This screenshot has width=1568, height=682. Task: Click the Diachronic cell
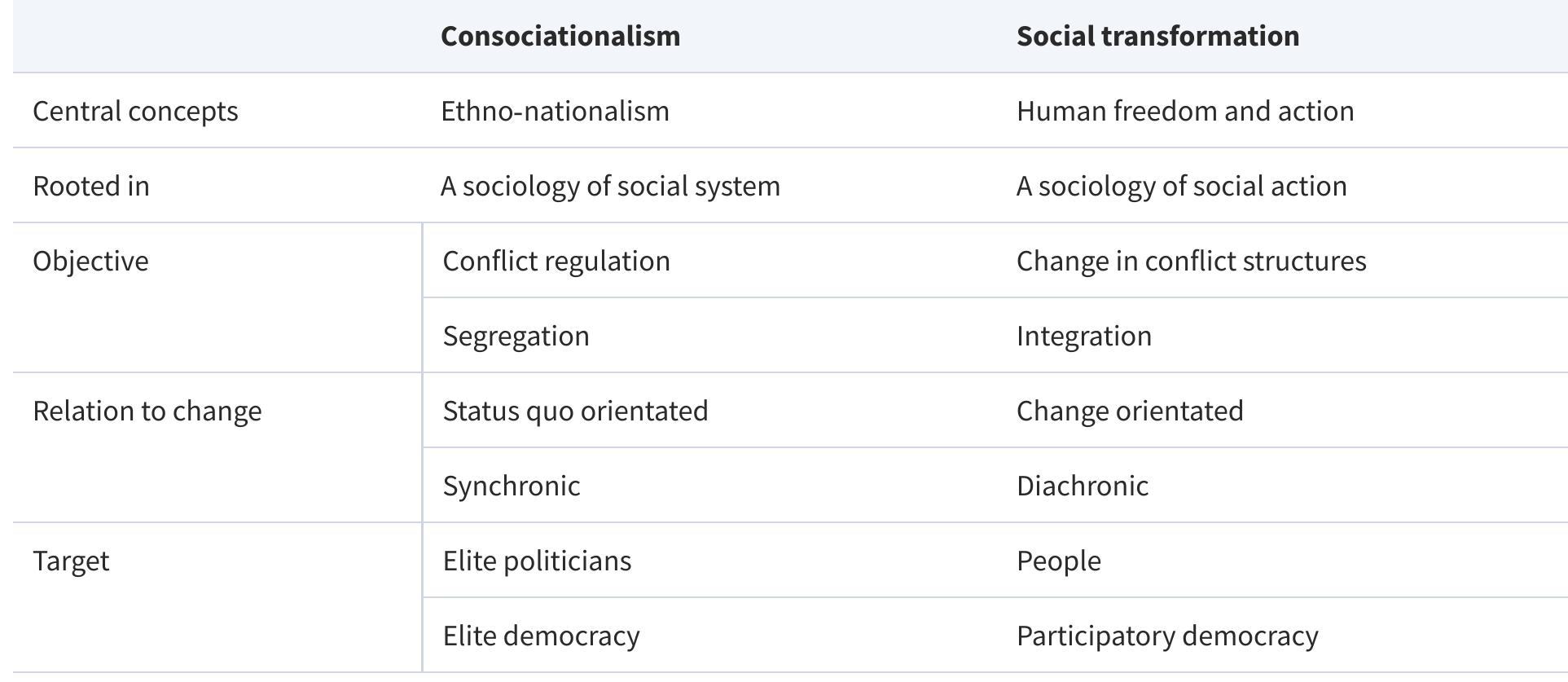point(1082,486)
